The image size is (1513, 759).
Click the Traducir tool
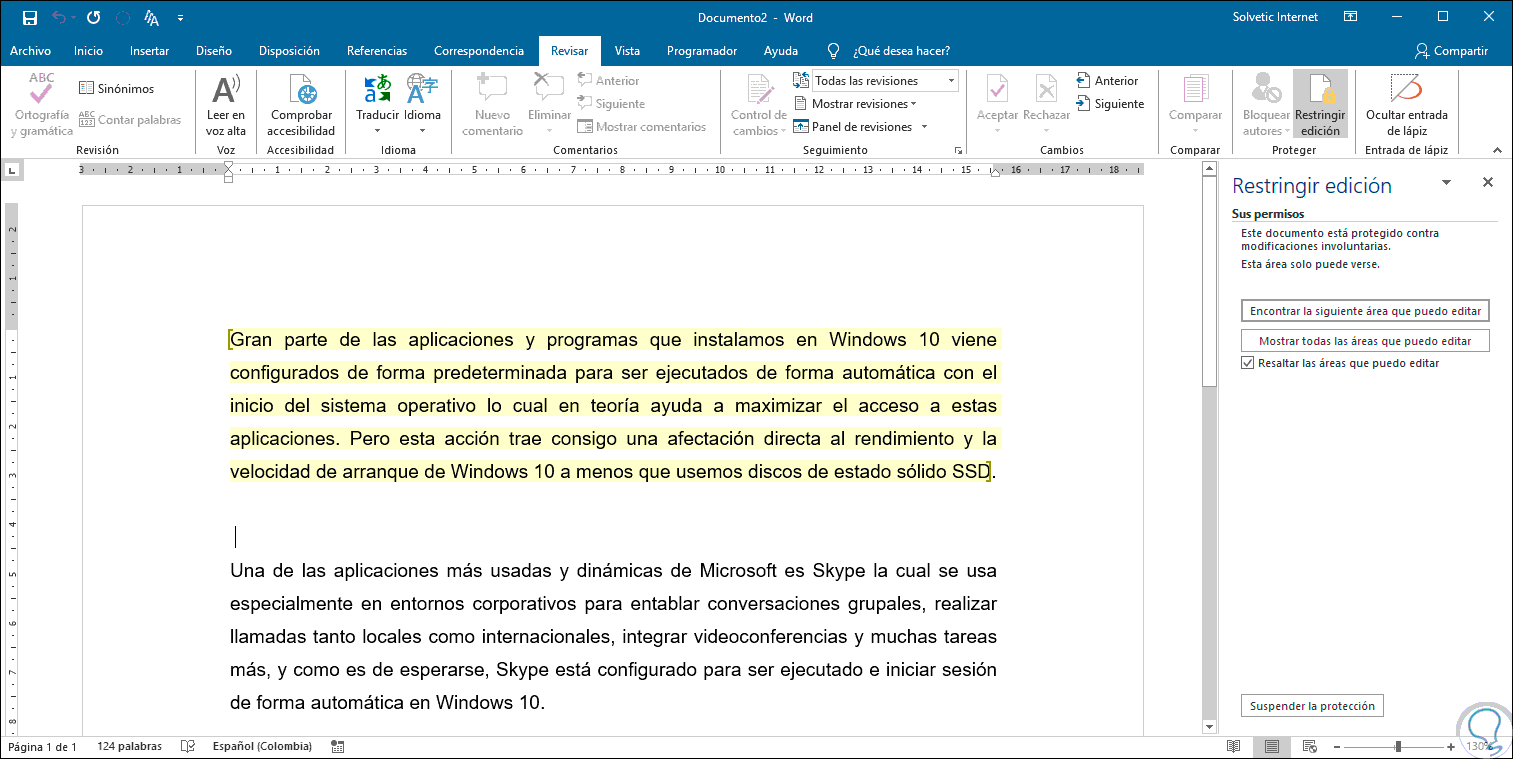[378, 103]
